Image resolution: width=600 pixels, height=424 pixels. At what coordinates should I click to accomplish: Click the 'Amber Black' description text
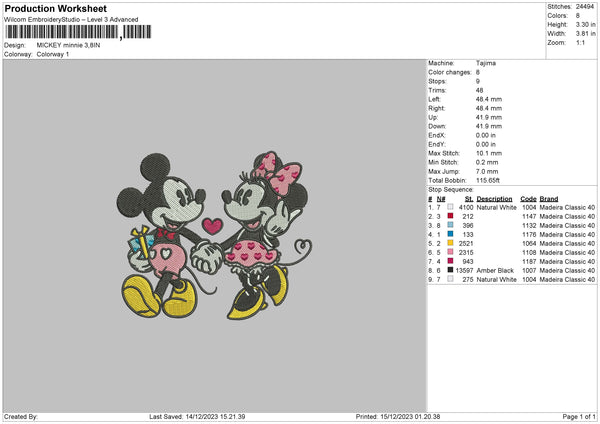coord(495,271)
